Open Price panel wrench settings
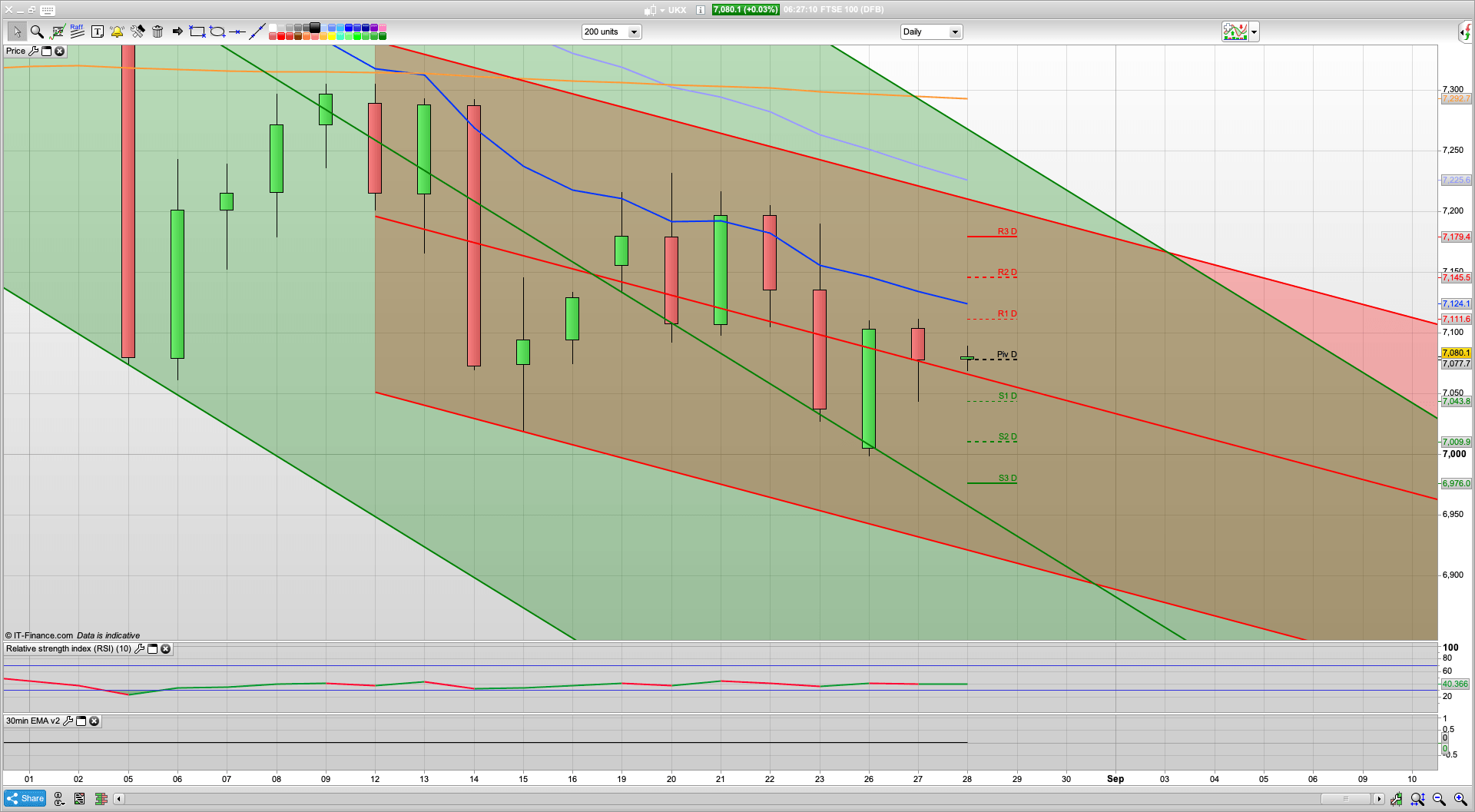This screenshot has height=812, width=1475. (x=33, y=51)
